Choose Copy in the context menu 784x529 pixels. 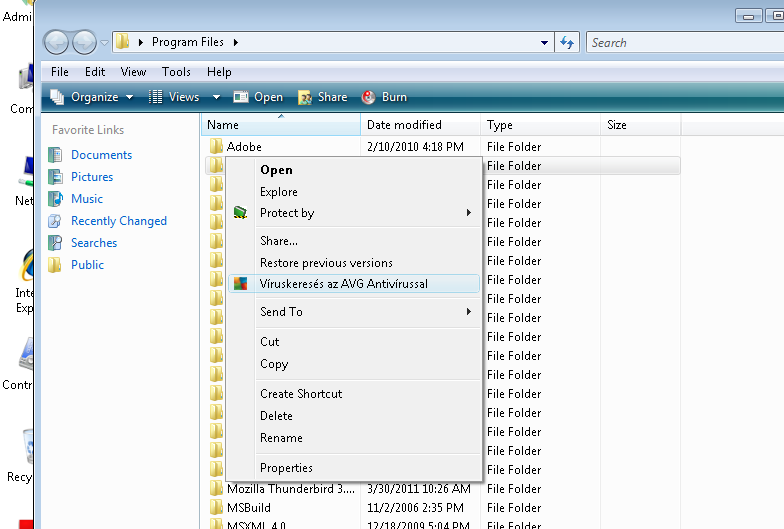354,364
